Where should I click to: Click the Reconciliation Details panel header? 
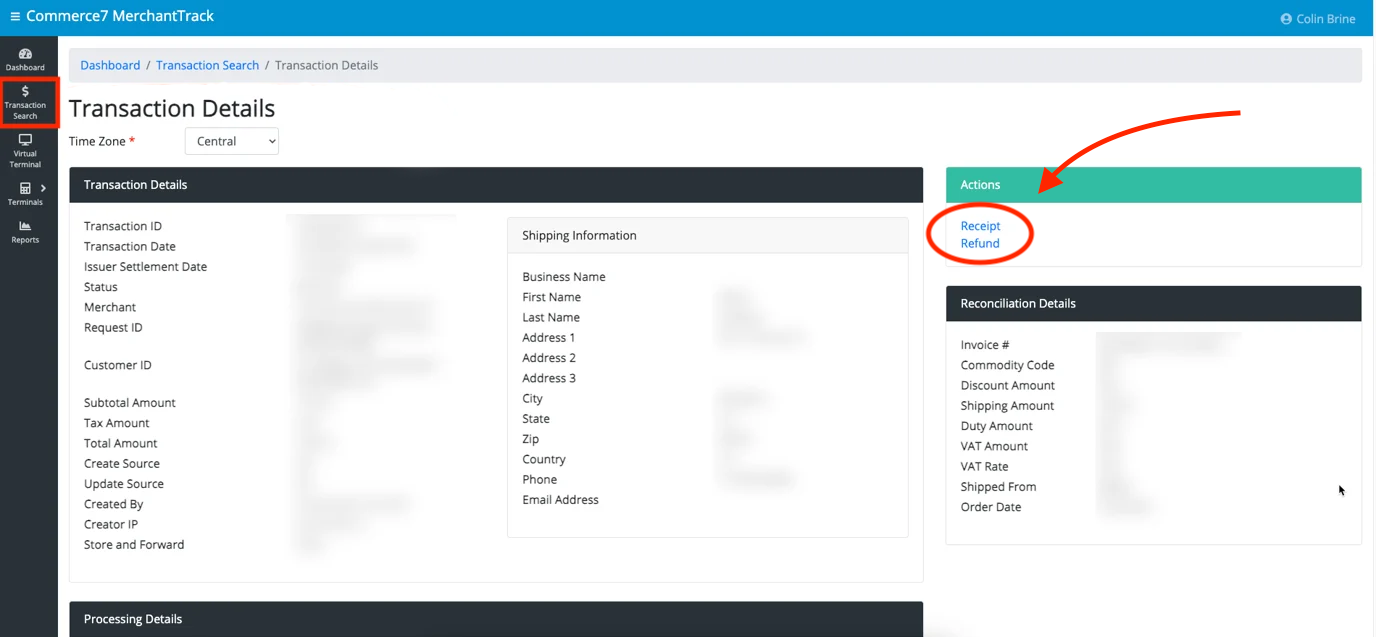[1017, 303]
